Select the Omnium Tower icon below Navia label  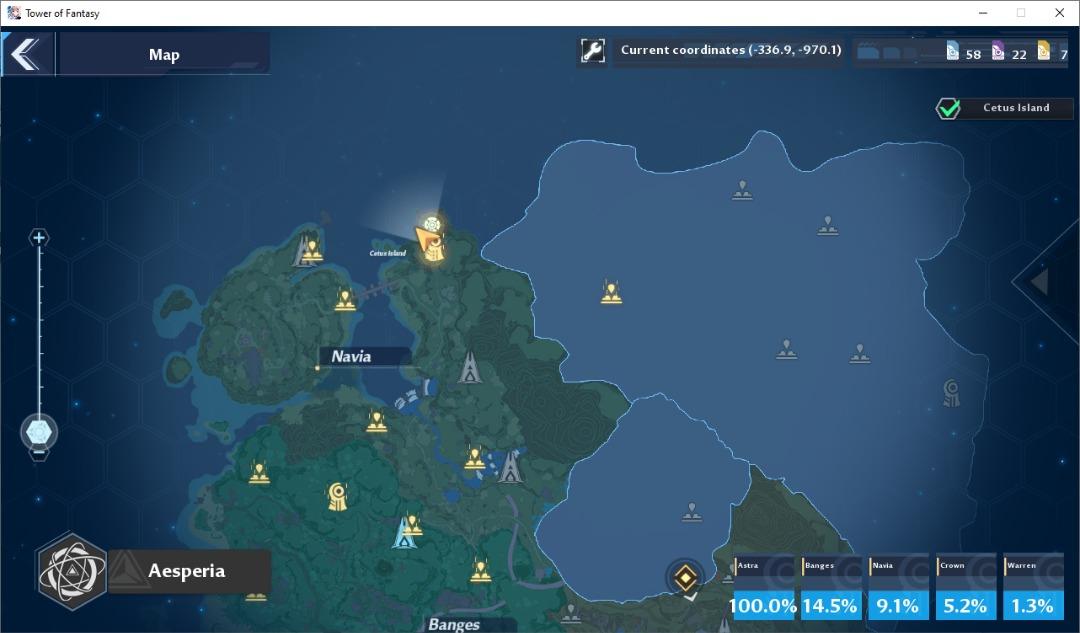tap(470, 367)
